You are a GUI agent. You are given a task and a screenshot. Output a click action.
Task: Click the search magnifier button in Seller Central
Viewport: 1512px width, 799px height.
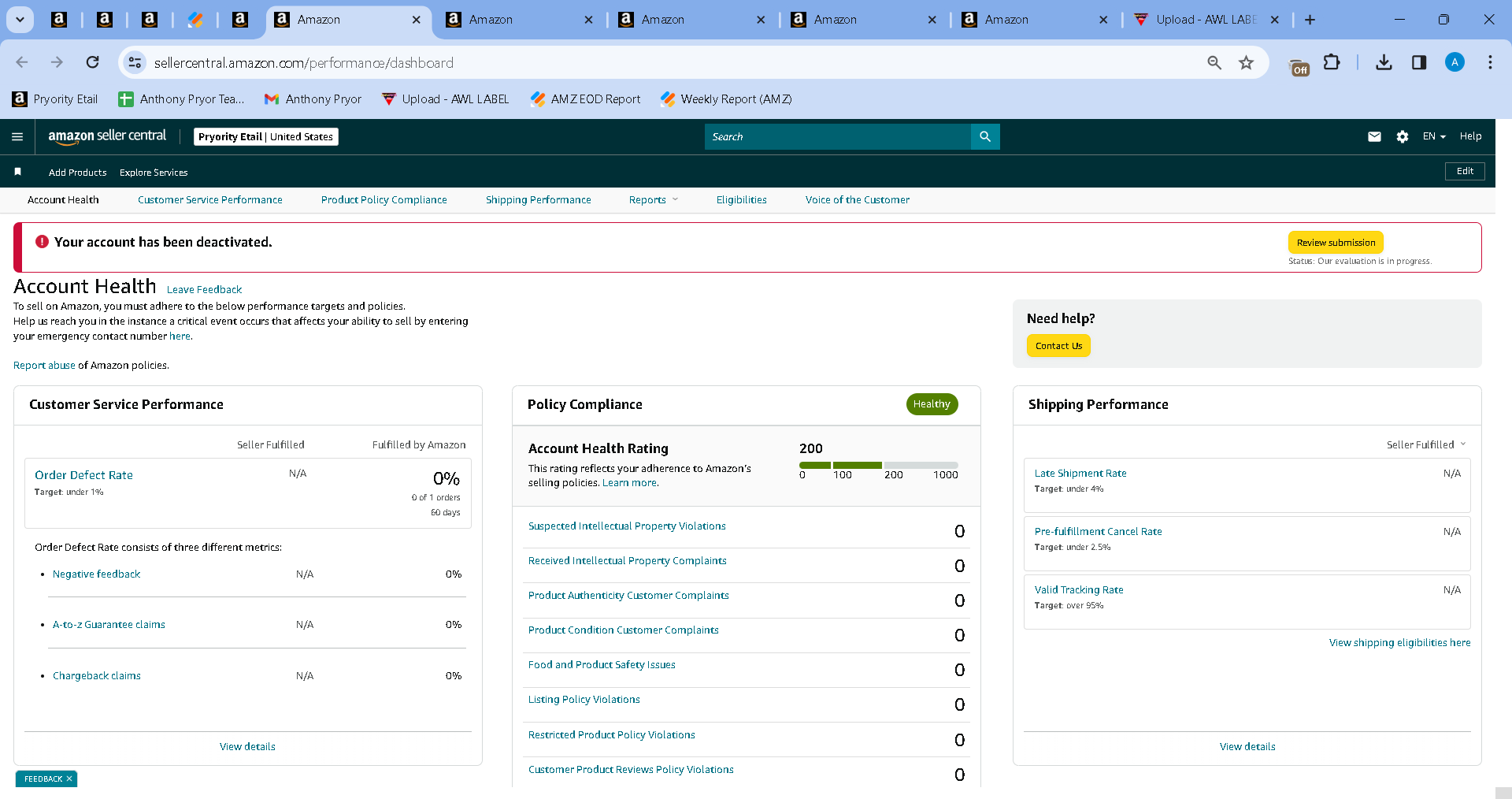click(x=985, y=137)
